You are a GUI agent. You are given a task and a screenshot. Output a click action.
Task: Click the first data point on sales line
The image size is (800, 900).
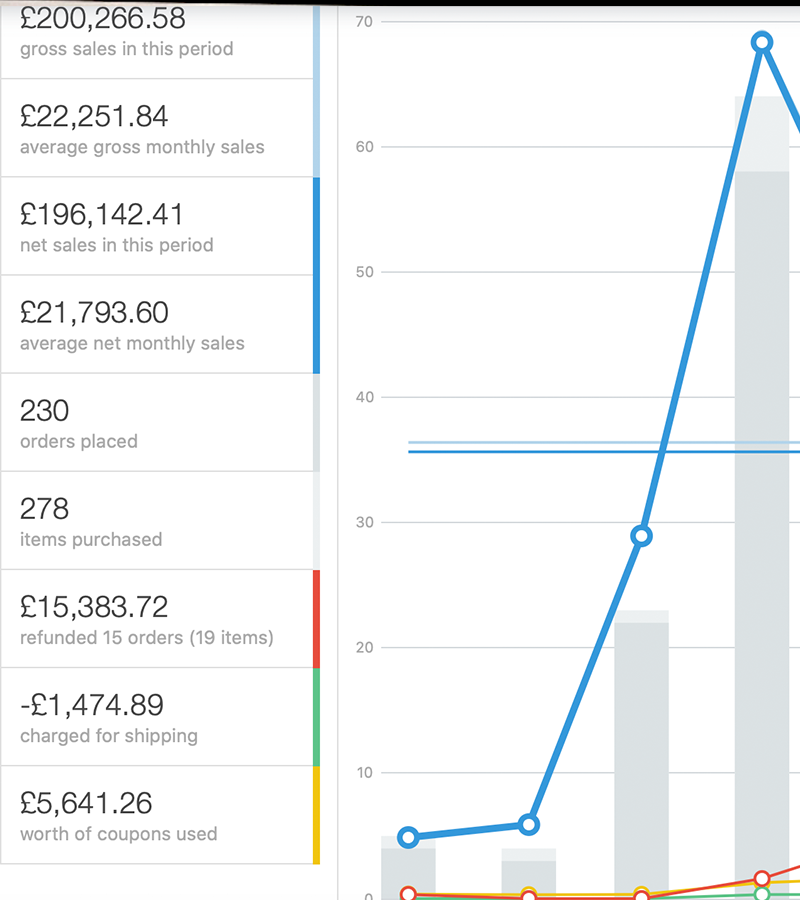[409, 837]
